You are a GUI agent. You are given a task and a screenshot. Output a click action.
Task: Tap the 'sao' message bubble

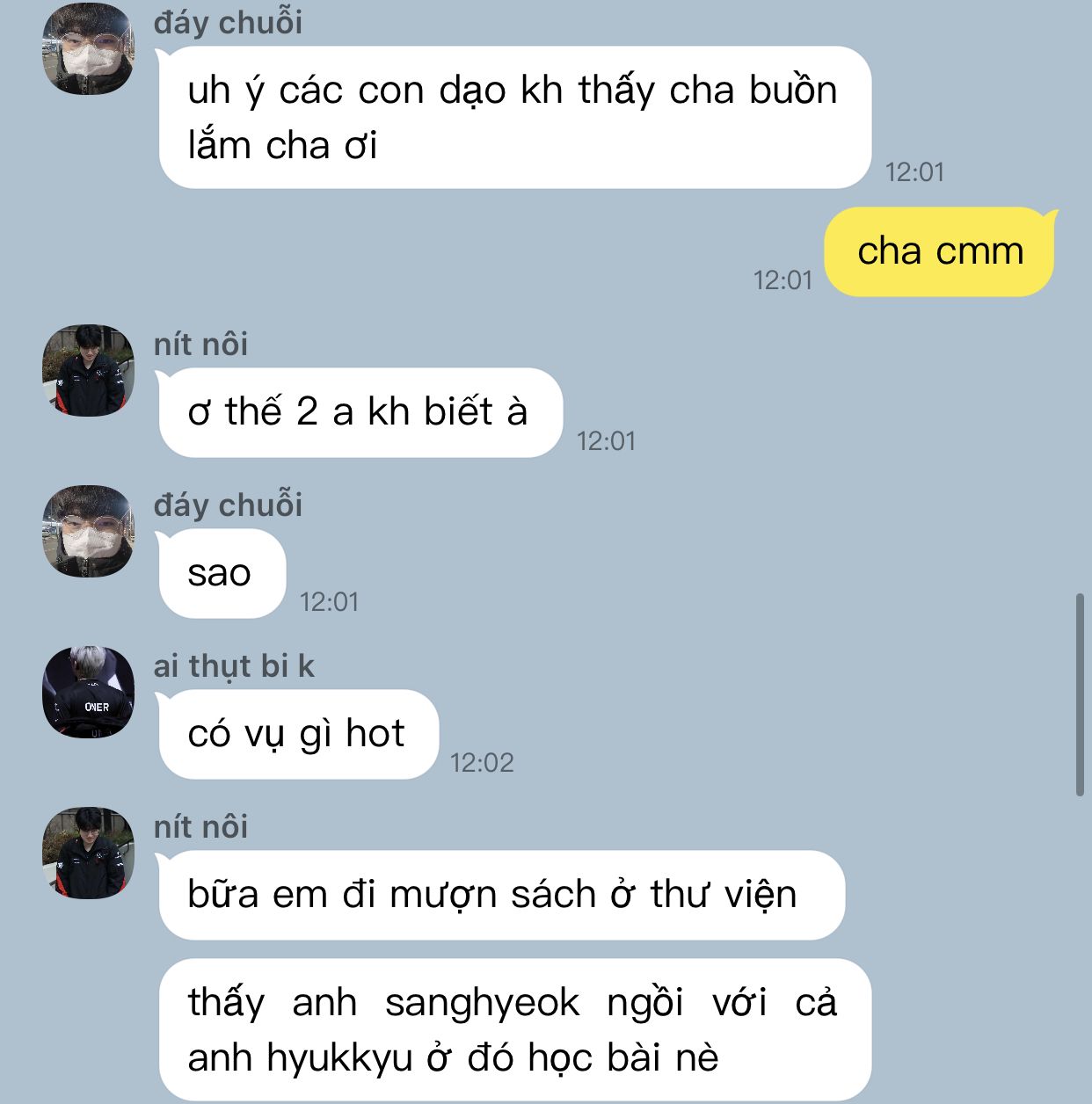pos(221,573)
